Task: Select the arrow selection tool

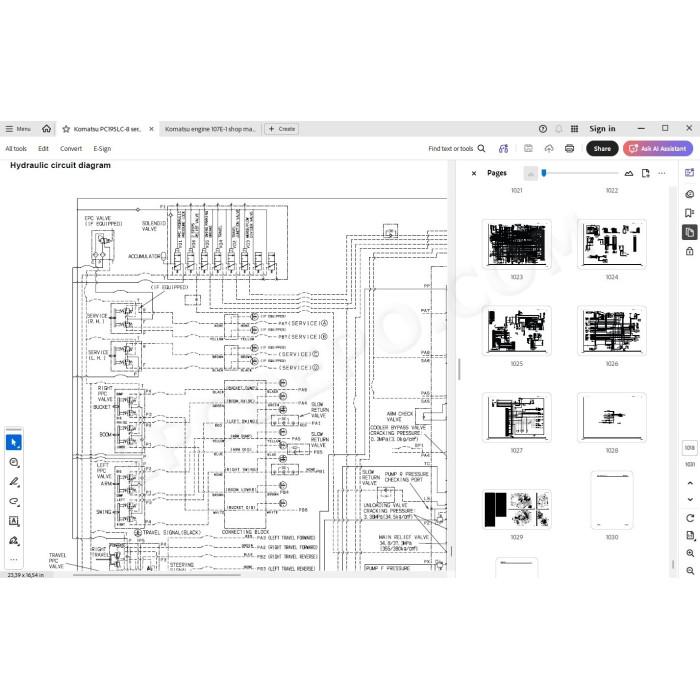Action: pyautogui.click(x=13, y=442)
